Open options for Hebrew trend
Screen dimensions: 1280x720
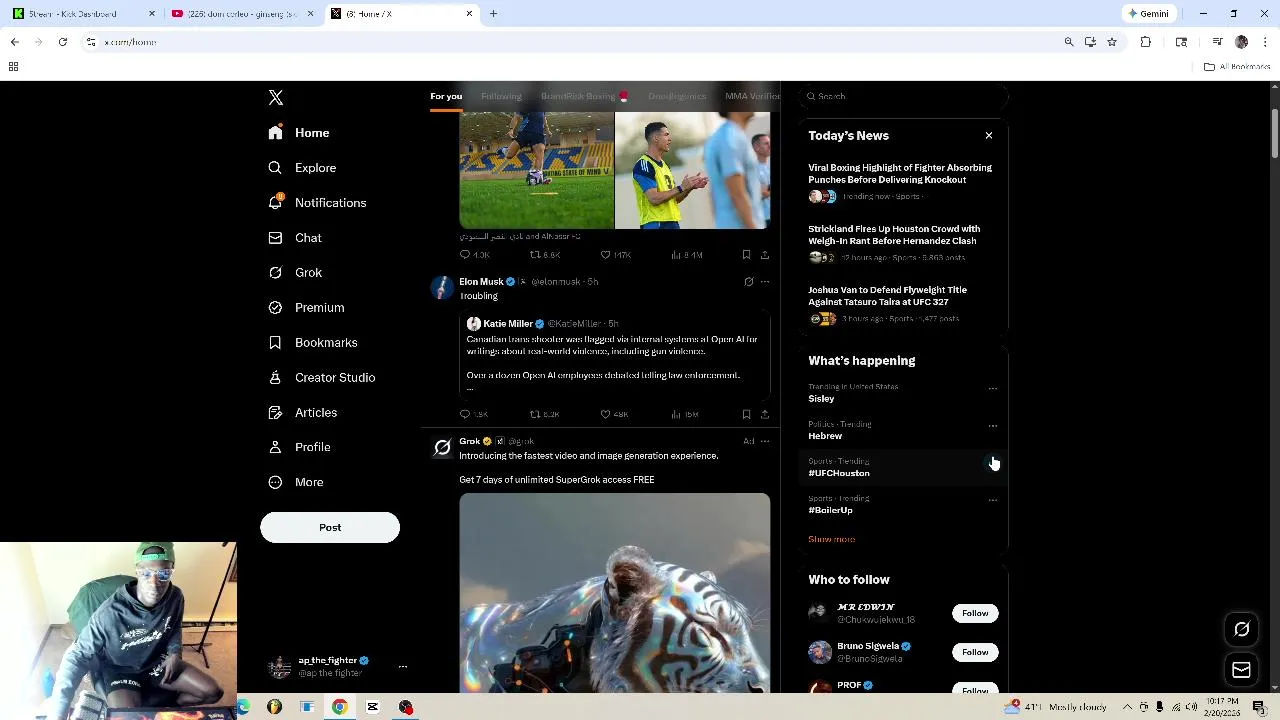(992, 425)
